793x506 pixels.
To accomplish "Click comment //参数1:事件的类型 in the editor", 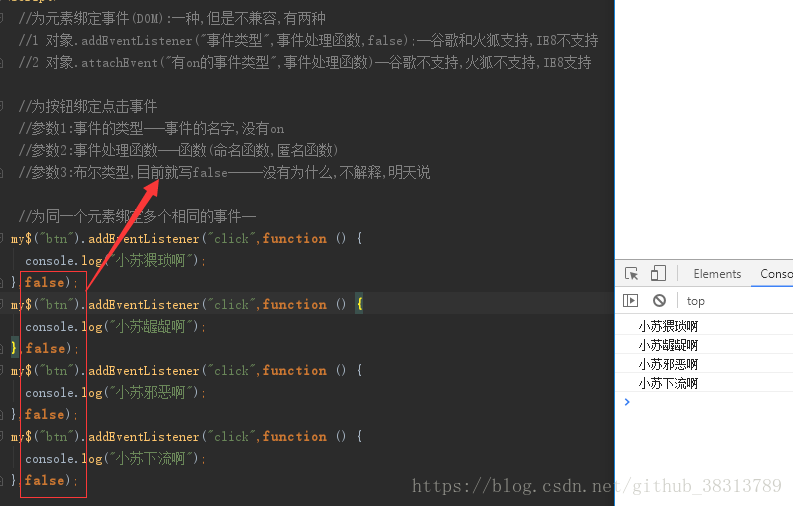I will (x=151, y=128).
